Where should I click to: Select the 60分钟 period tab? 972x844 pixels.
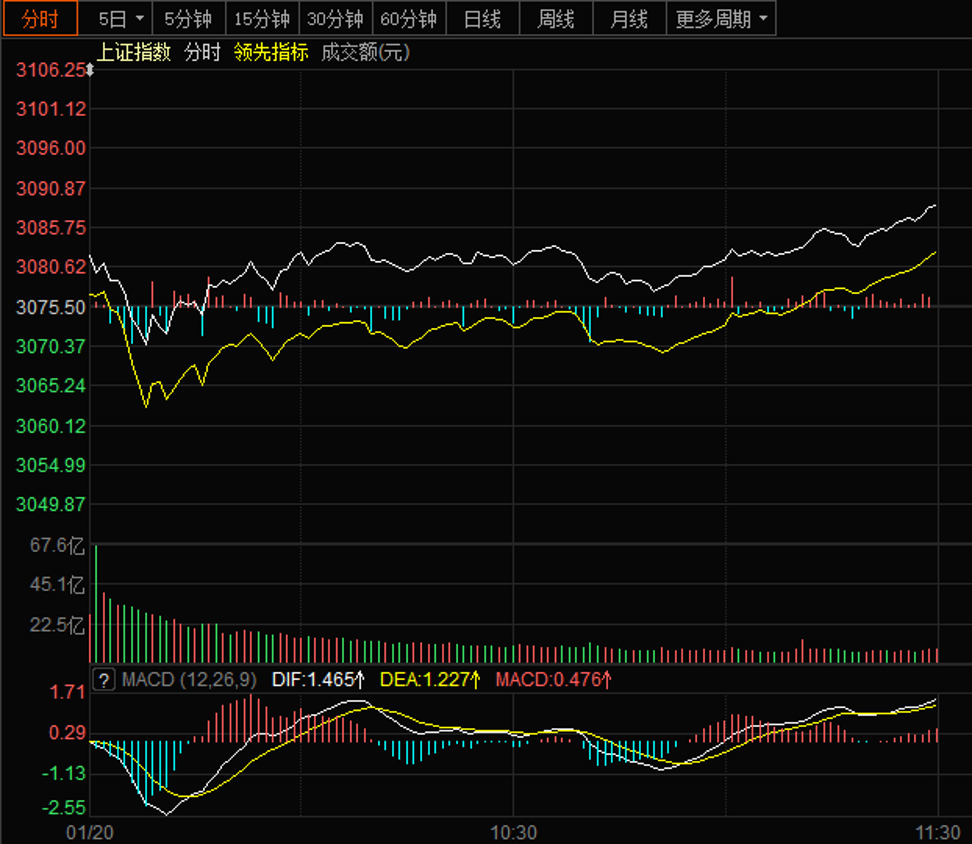click(x=408, y=19)
